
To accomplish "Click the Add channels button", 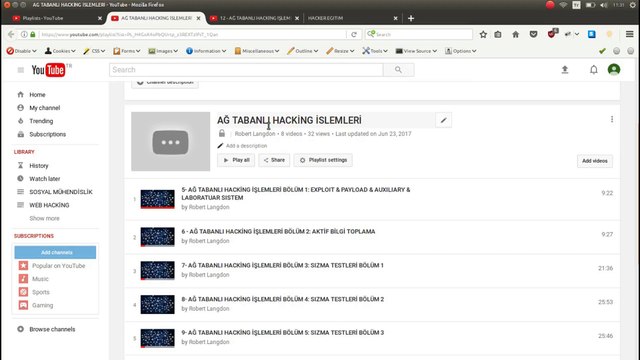I will coord(56,253).
